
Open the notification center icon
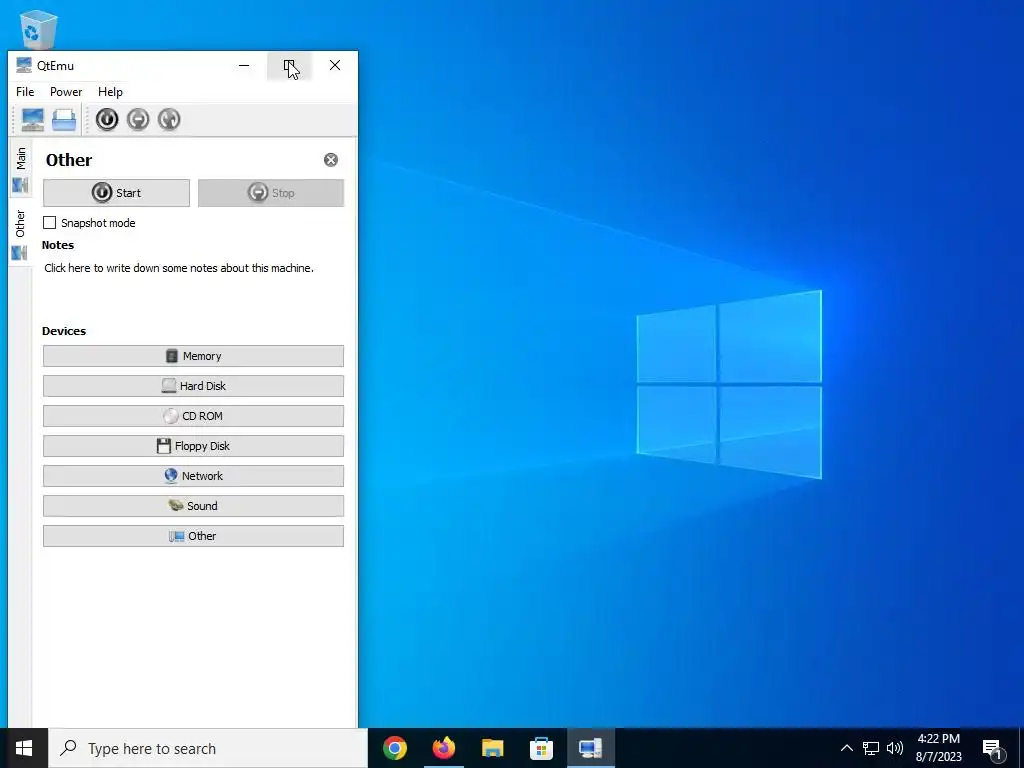(x=993, y=749)
